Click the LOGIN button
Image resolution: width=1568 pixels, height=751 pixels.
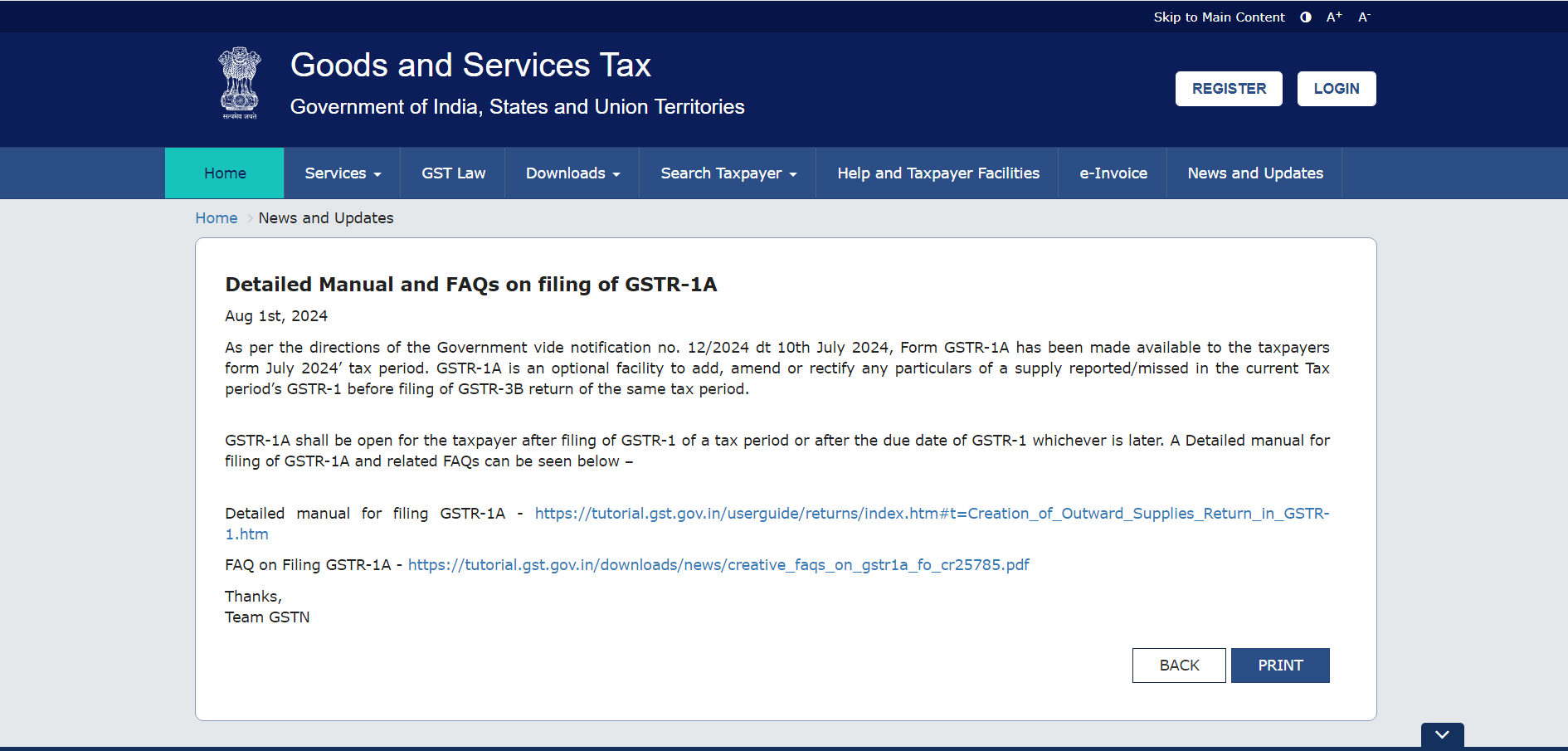1336,88
